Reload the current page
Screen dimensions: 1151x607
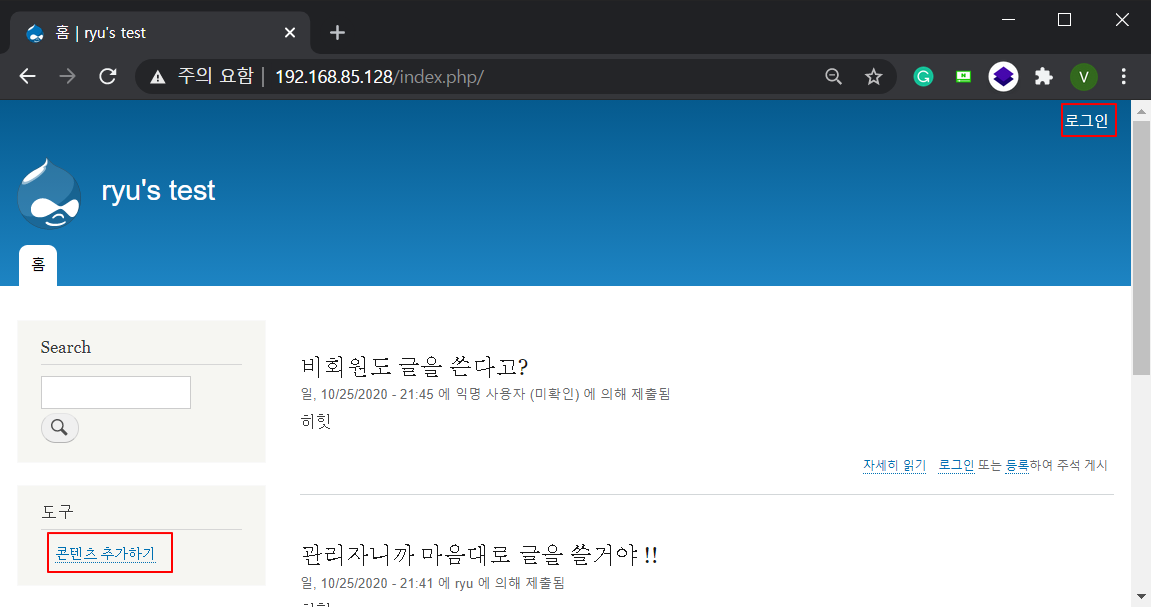[x=108, y=76]
